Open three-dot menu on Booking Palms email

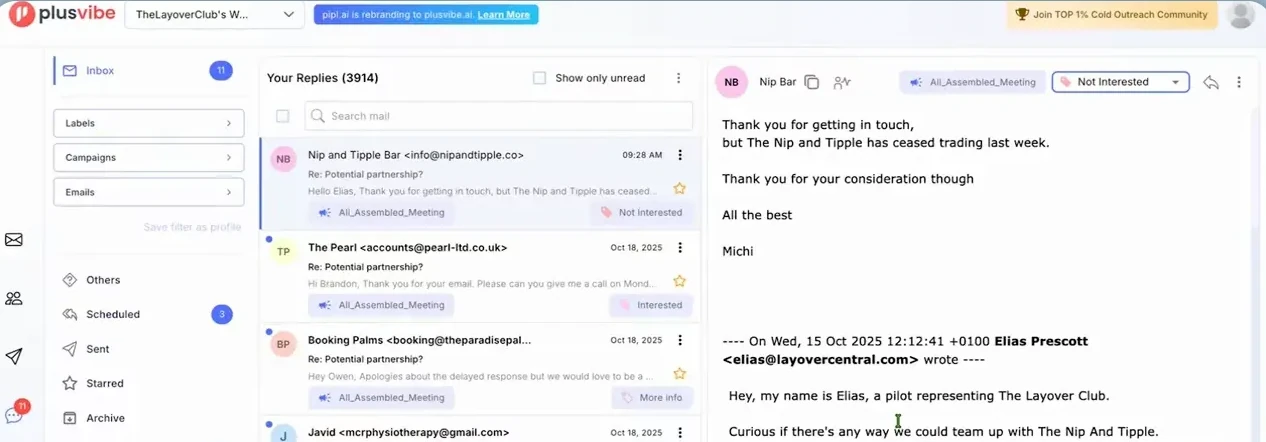coord(680,340)
